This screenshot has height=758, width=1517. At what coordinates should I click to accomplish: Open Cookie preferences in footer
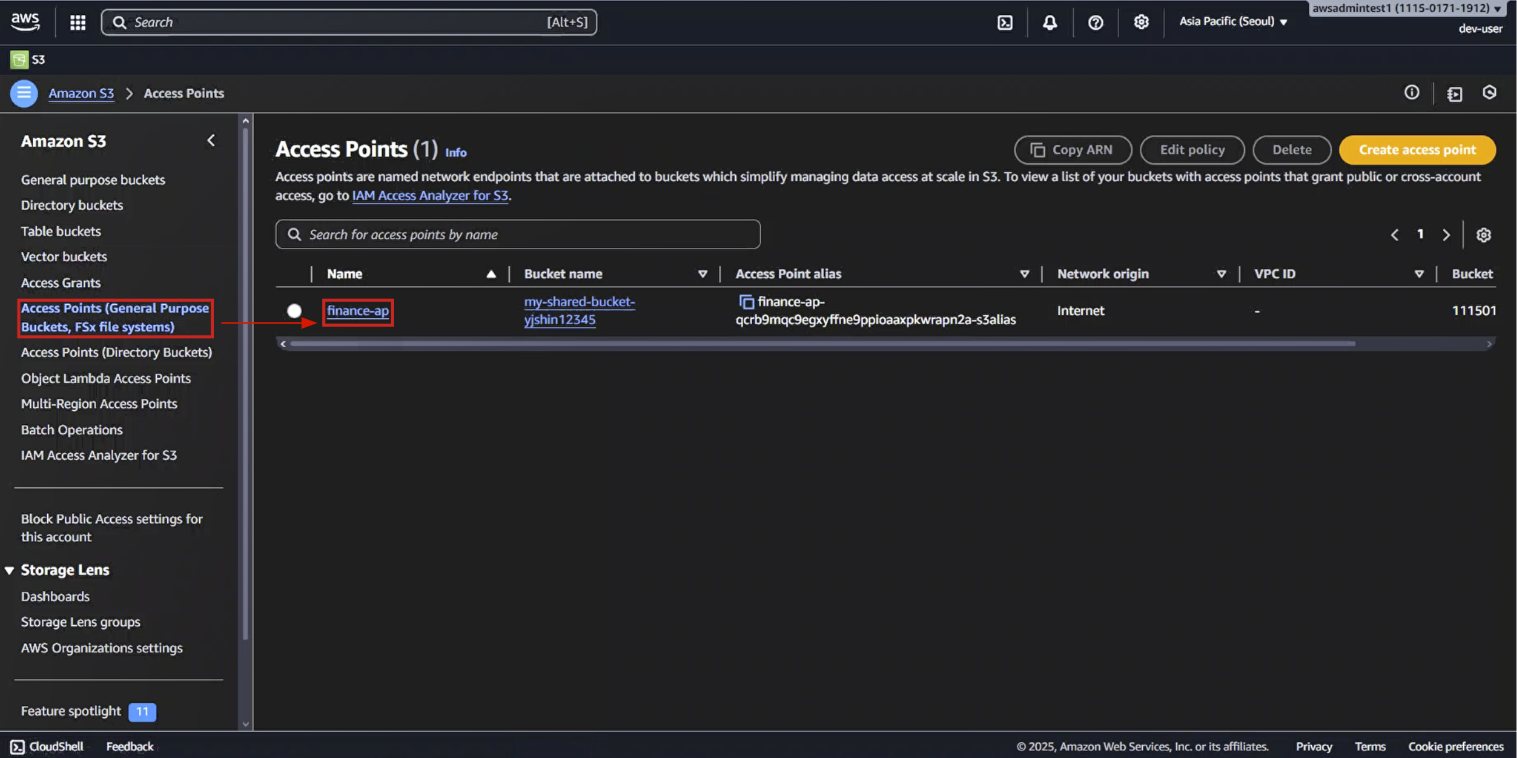coord(1456,746)
